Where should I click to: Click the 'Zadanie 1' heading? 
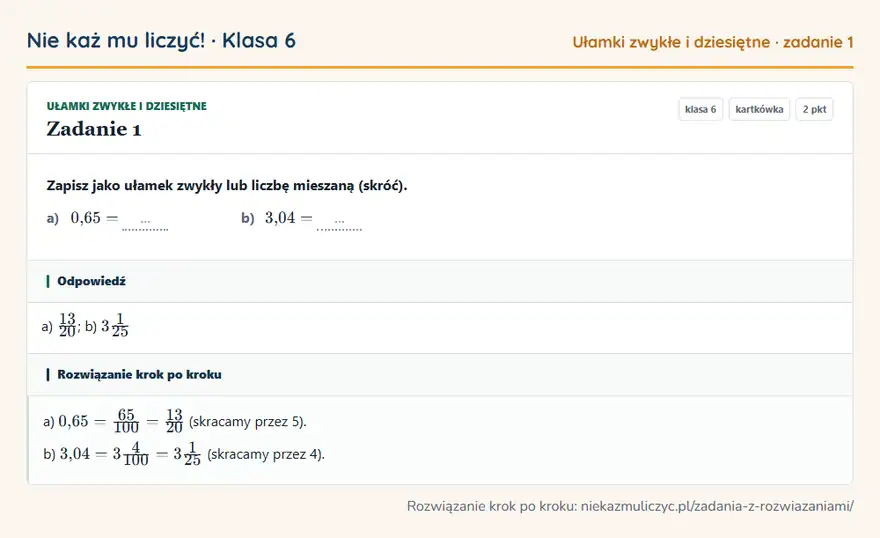pos(94,129)
